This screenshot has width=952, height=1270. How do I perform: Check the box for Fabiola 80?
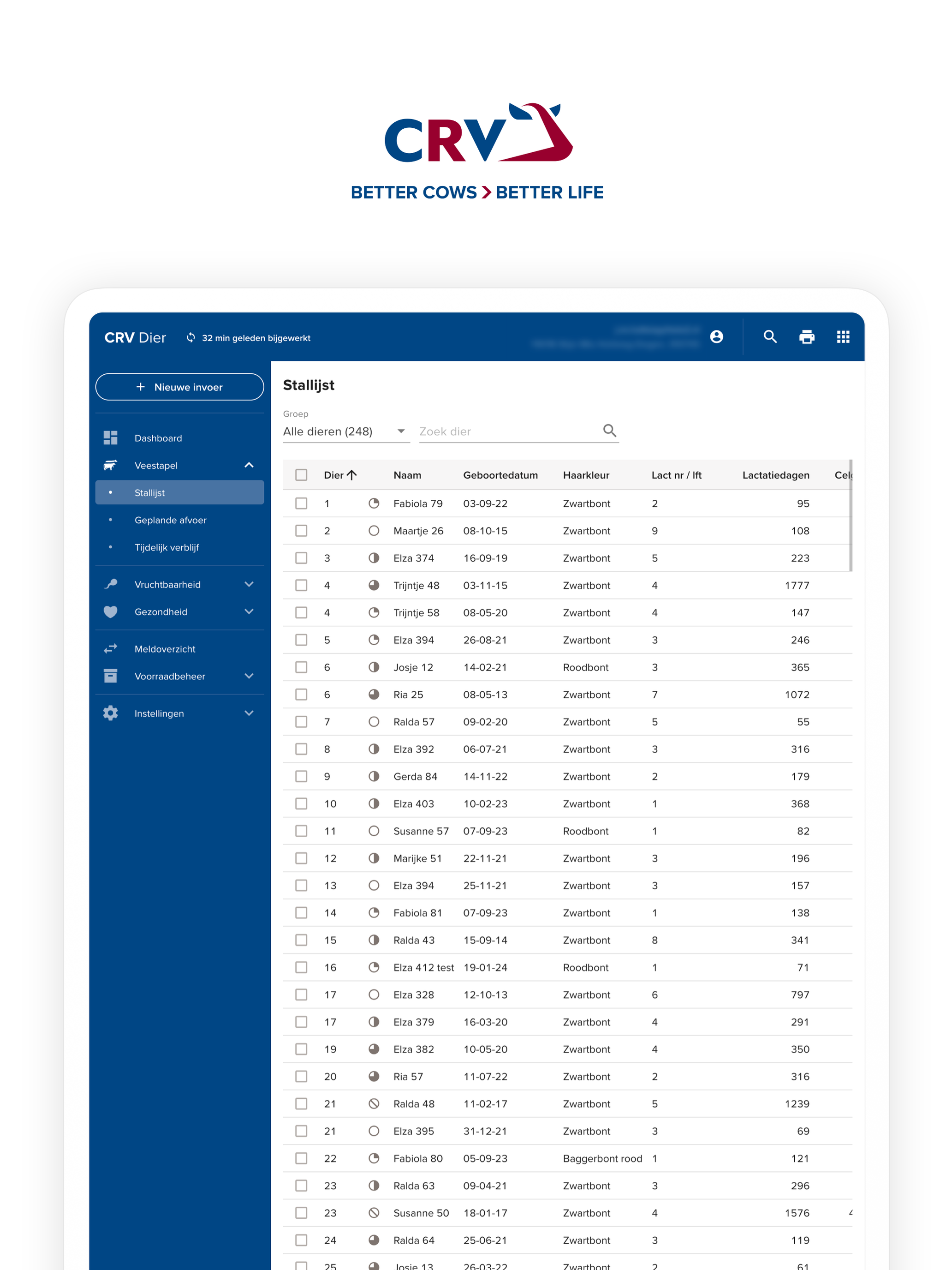pos(301,1159)
